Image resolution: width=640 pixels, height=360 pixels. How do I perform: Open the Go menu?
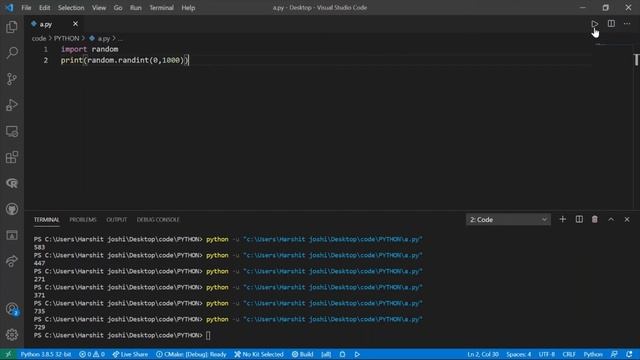[x=118, y=8]
